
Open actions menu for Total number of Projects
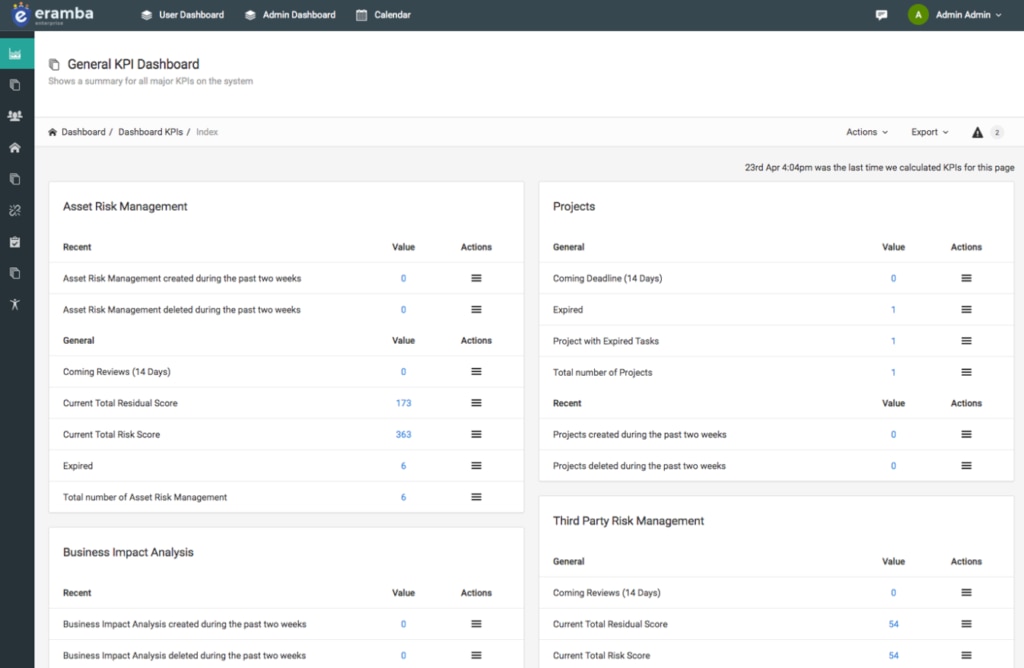pos(966,372)
